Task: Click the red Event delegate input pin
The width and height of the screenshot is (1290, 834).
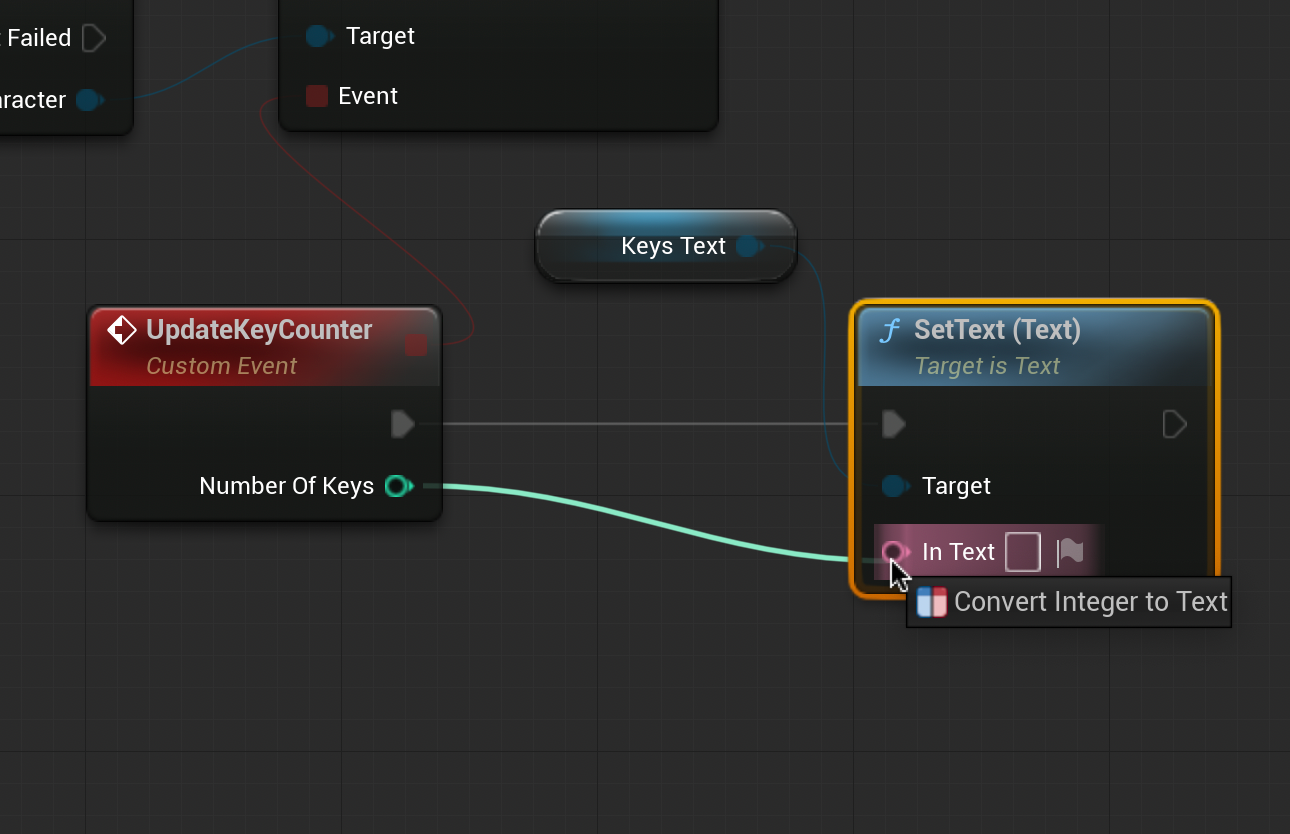Action: point(317,96)
